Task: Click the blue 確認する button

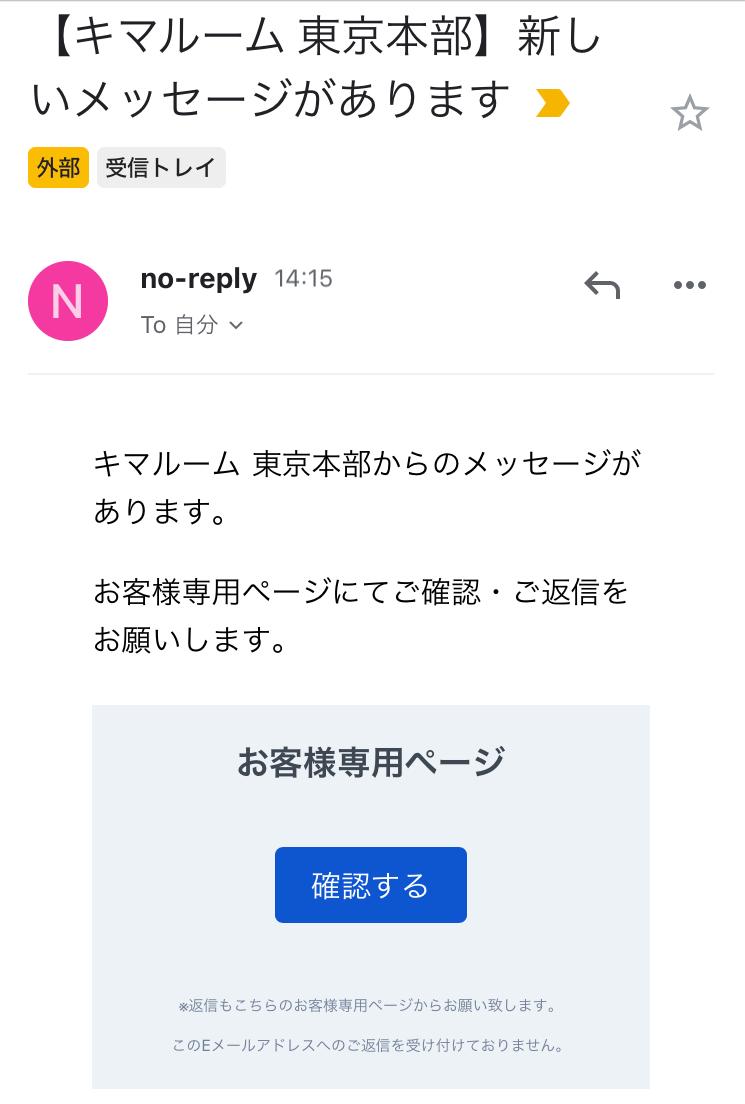Action: pyautogui.click(x=370, y=885)
